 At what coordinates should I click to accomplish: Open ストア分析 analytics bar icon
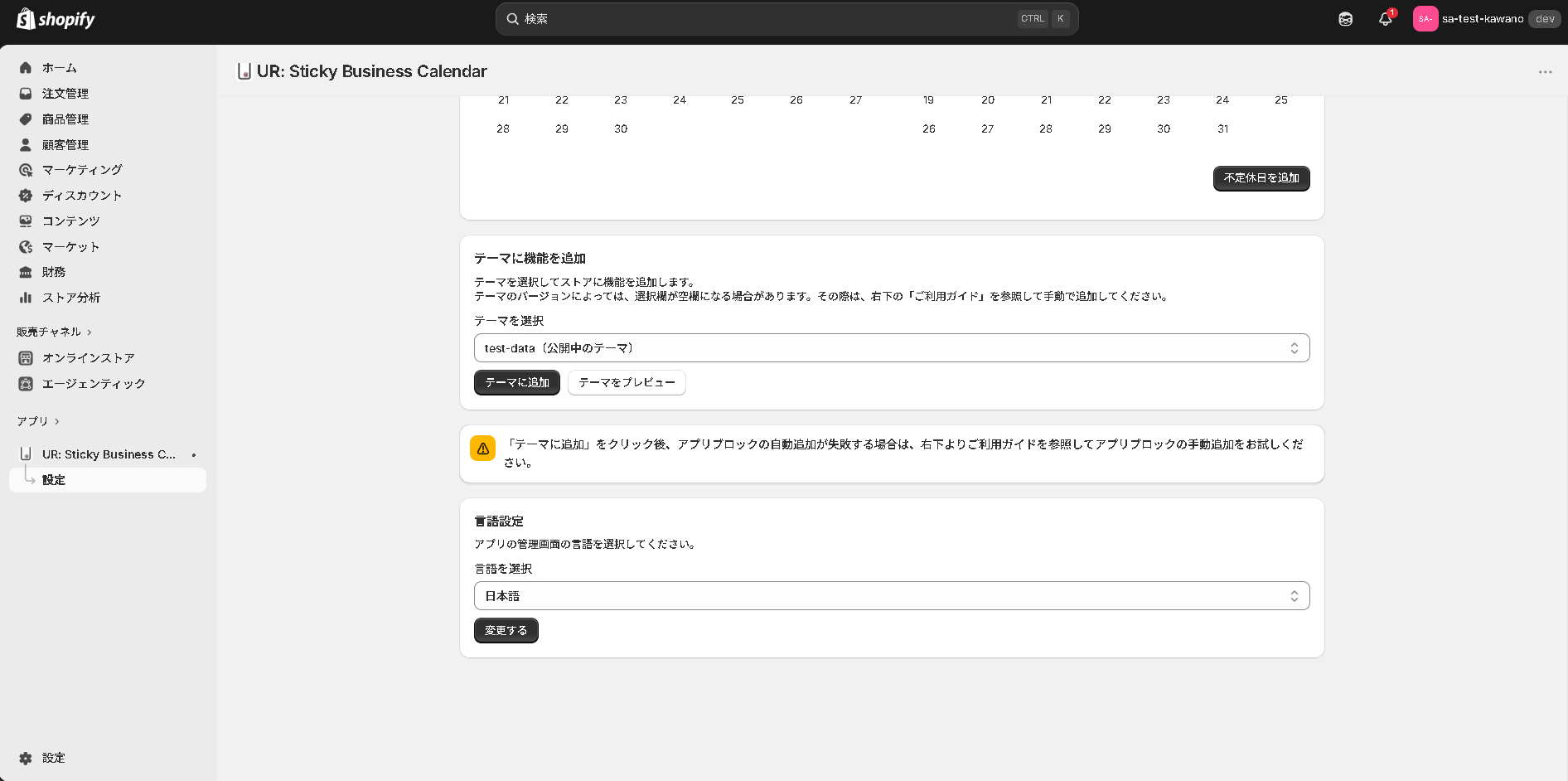coord(26,298)
